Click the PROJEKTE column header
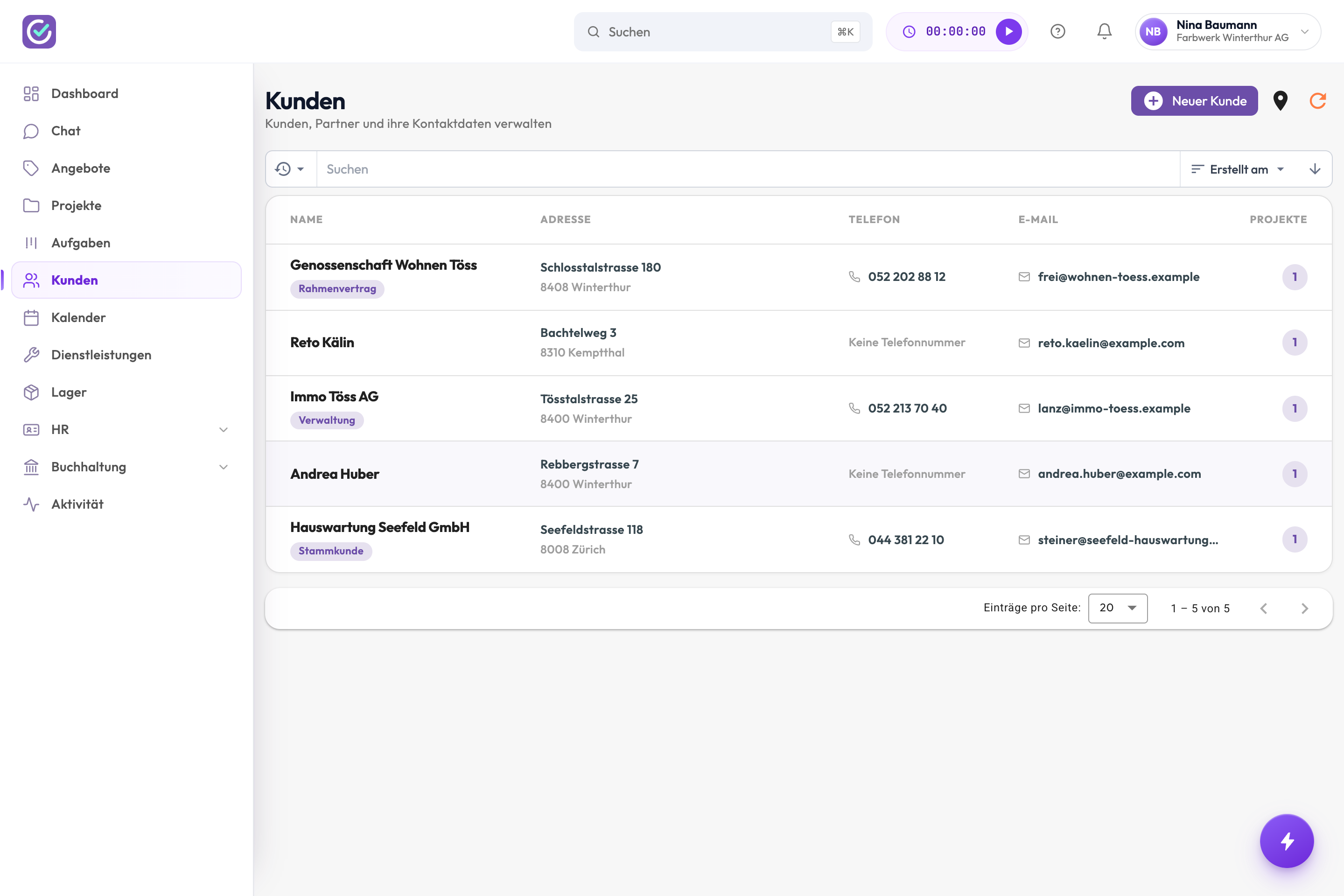This screenshot has height=896, width=1344. point(1278,219)
